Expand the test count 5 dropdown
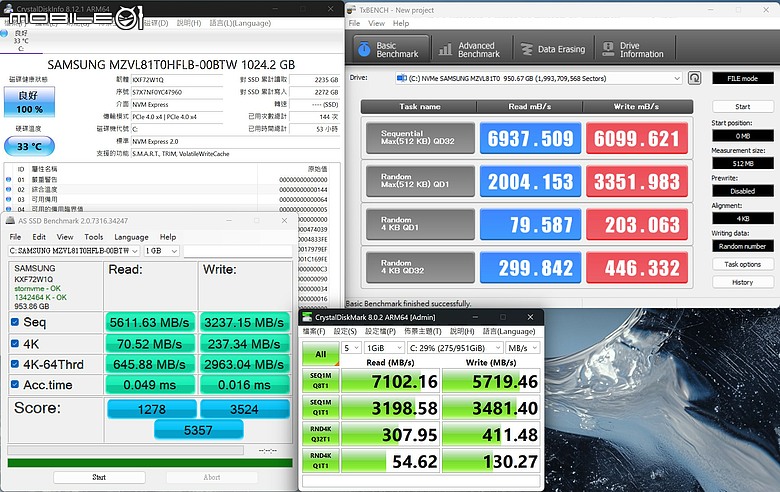The image size is (780, 492). point(351,348)
